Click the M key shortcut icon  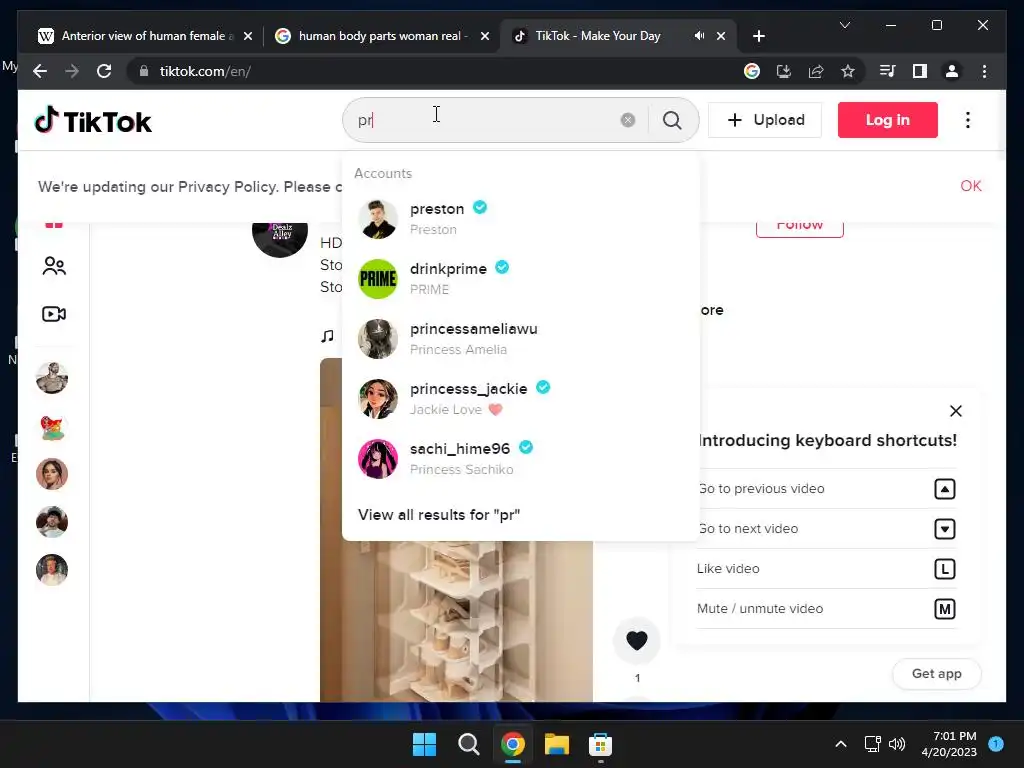coord(944,609)
